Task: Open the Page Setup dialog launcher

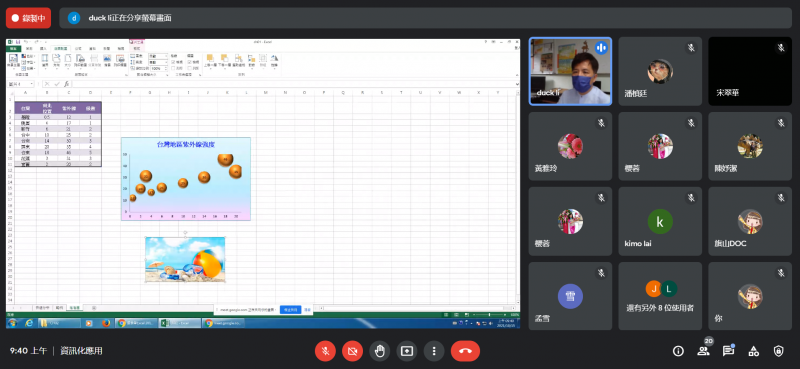Action: (126, 75)
